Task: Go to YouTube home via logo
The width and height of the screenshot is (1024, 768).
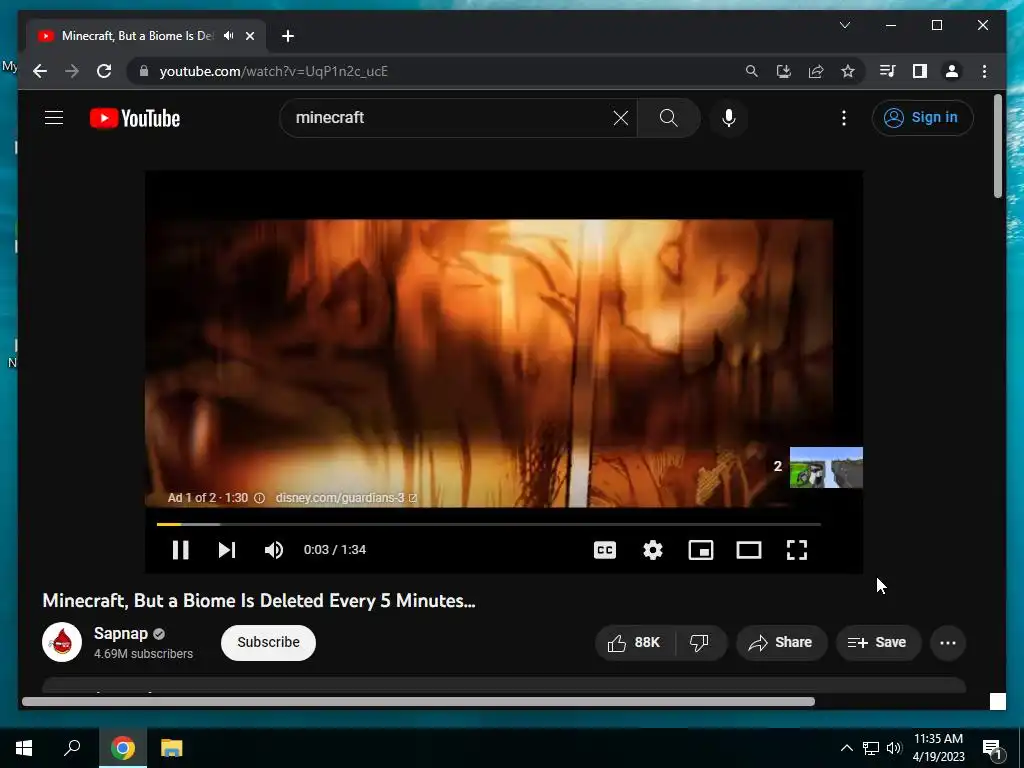Action: (x=135, y=118)
